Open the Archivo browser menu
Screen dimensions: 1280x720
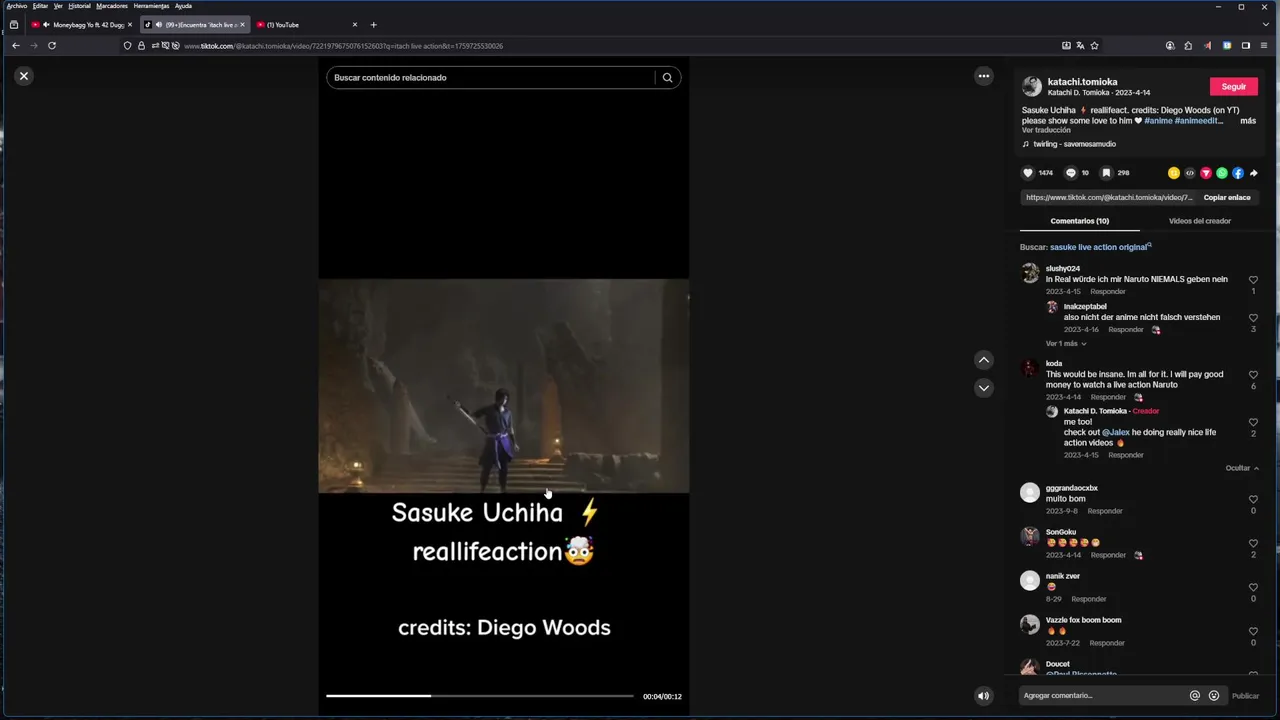click(17, 6)
